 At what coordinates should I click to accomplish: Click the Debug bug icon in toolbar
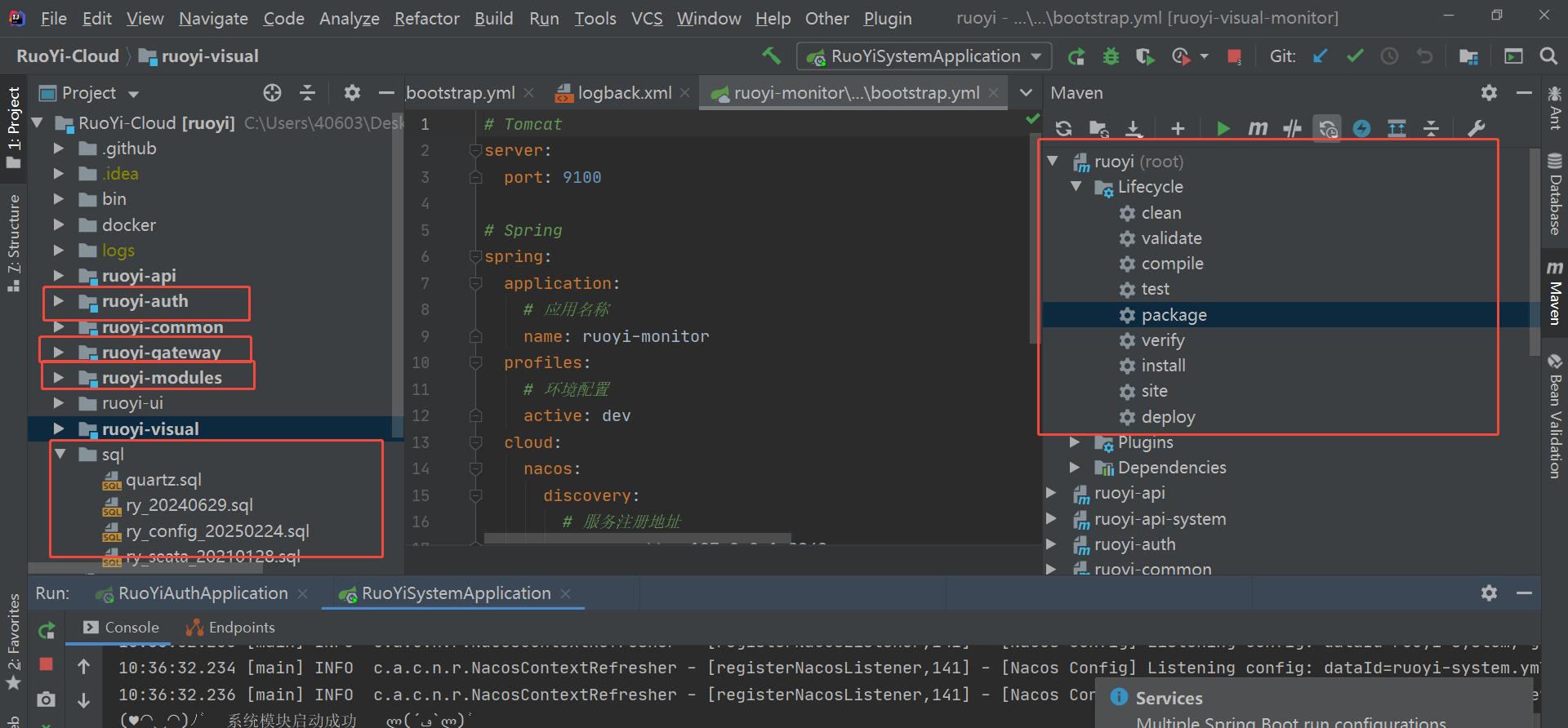coord(1111,56)
